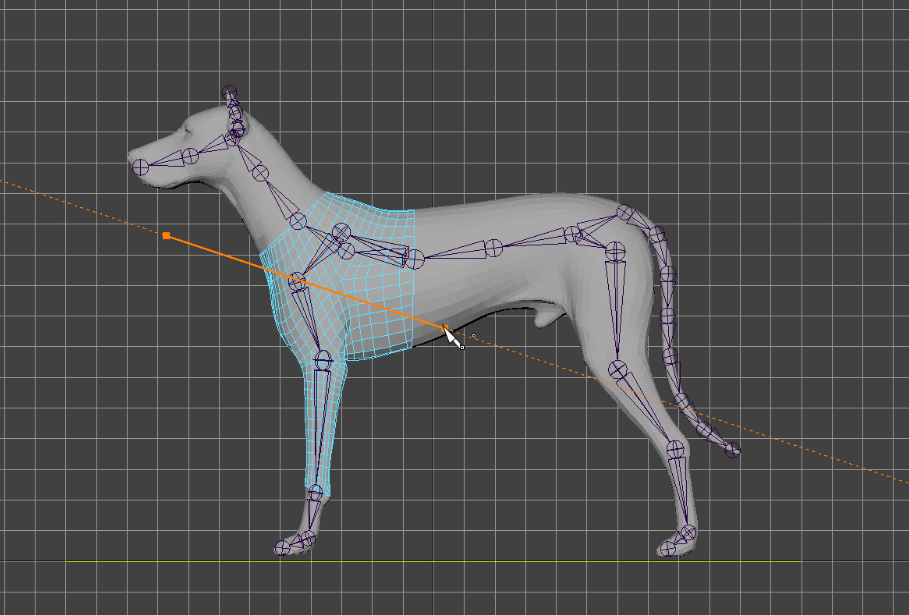909x615 pixels.
Task: Click the rear leg hock joint
Action: pos(674,447)
